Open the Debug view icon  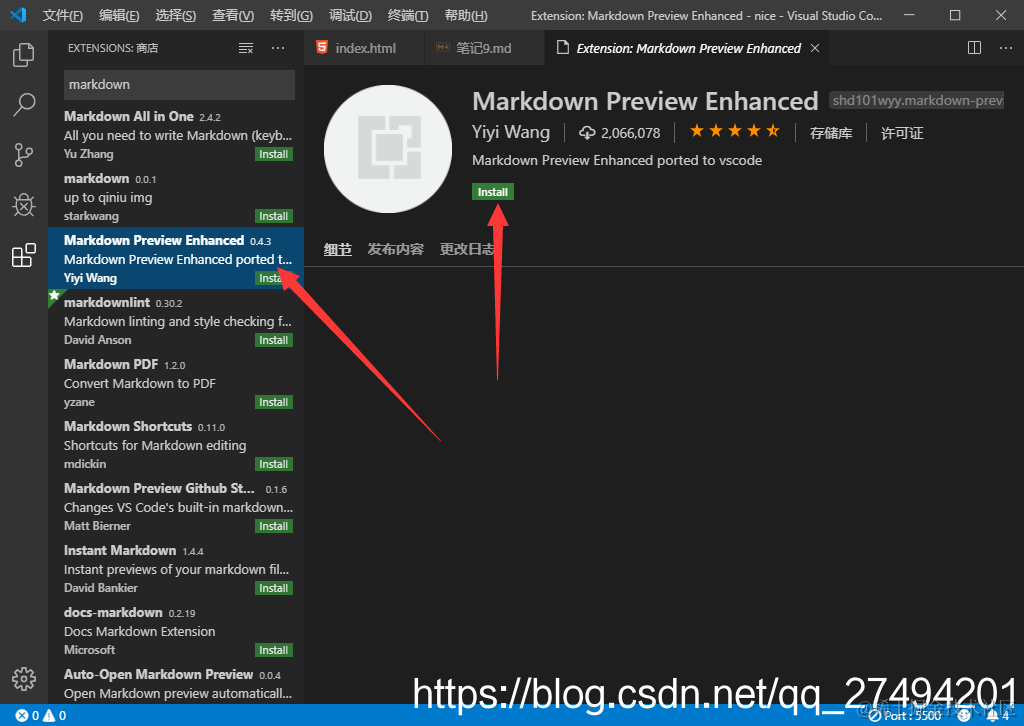click(x=24, y=205)
